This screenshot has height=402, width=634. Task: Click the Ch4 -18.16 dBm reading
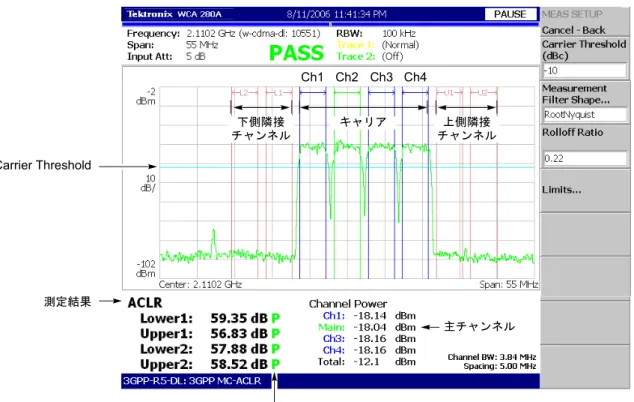(x=369, y=350)
